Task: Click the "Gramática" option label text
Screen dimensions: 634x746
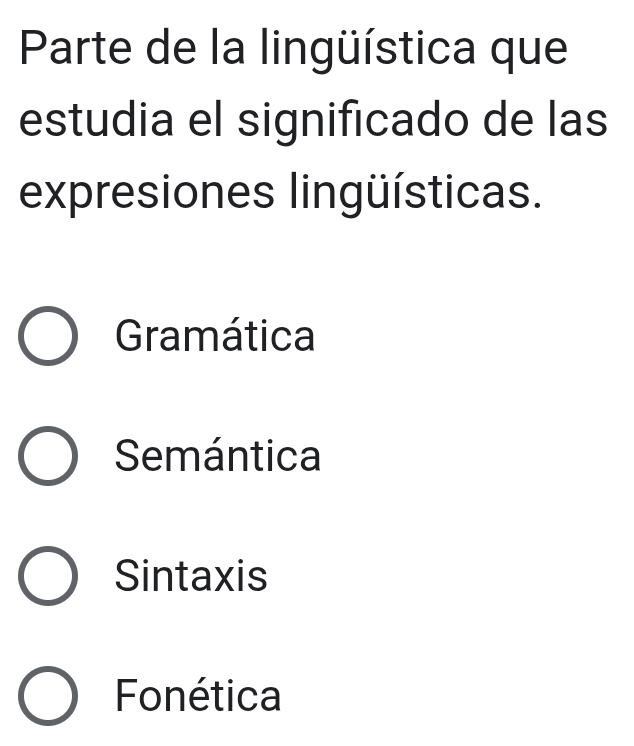Action: [215, 337]
